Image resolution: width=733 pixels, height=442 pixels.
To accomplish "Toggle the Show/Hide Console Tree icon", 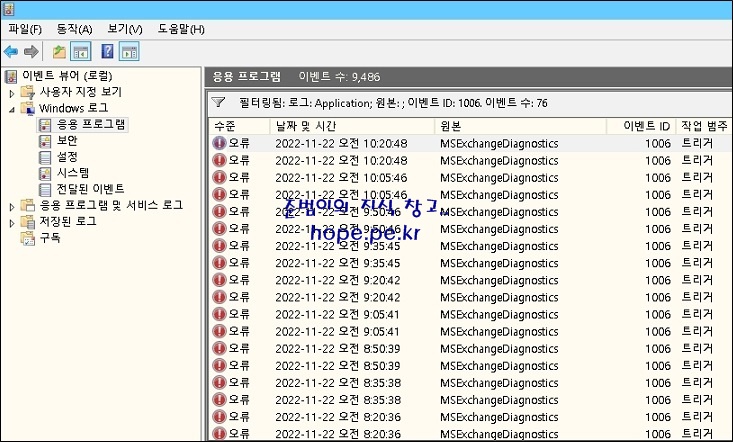I will [80, 51].
